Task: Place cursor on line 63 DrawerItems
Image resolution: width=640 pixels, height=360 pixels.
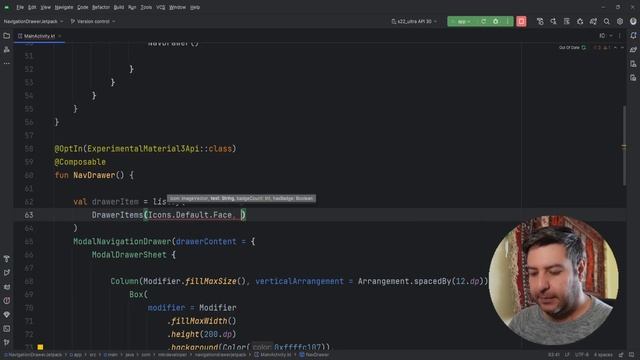Action: [117, 215]
